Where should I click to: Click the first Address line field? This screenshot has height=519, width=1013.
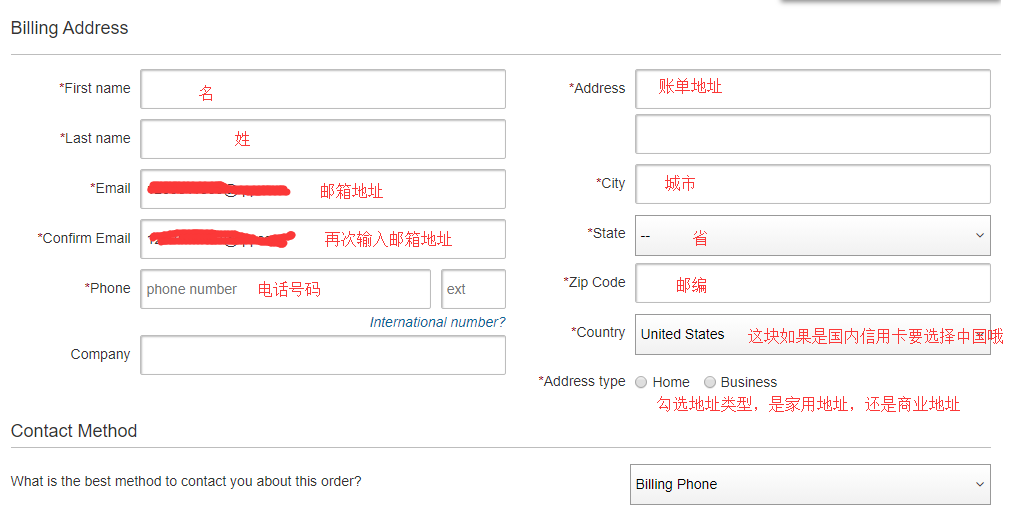coord(812,89)
